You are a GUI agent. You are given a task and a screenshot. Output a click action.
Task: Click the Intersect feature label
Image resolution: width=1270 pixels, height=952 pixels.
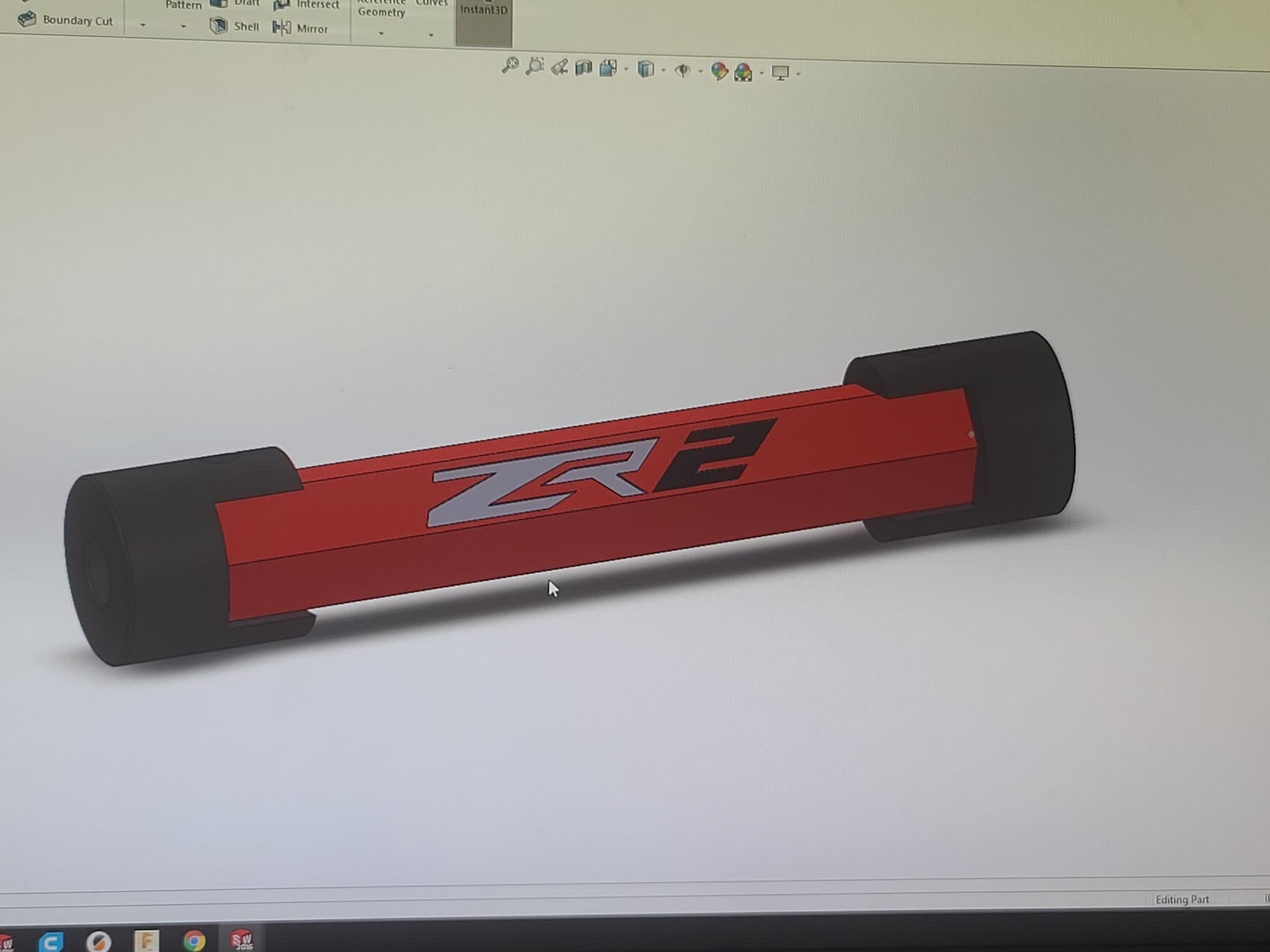click(317, 5)
